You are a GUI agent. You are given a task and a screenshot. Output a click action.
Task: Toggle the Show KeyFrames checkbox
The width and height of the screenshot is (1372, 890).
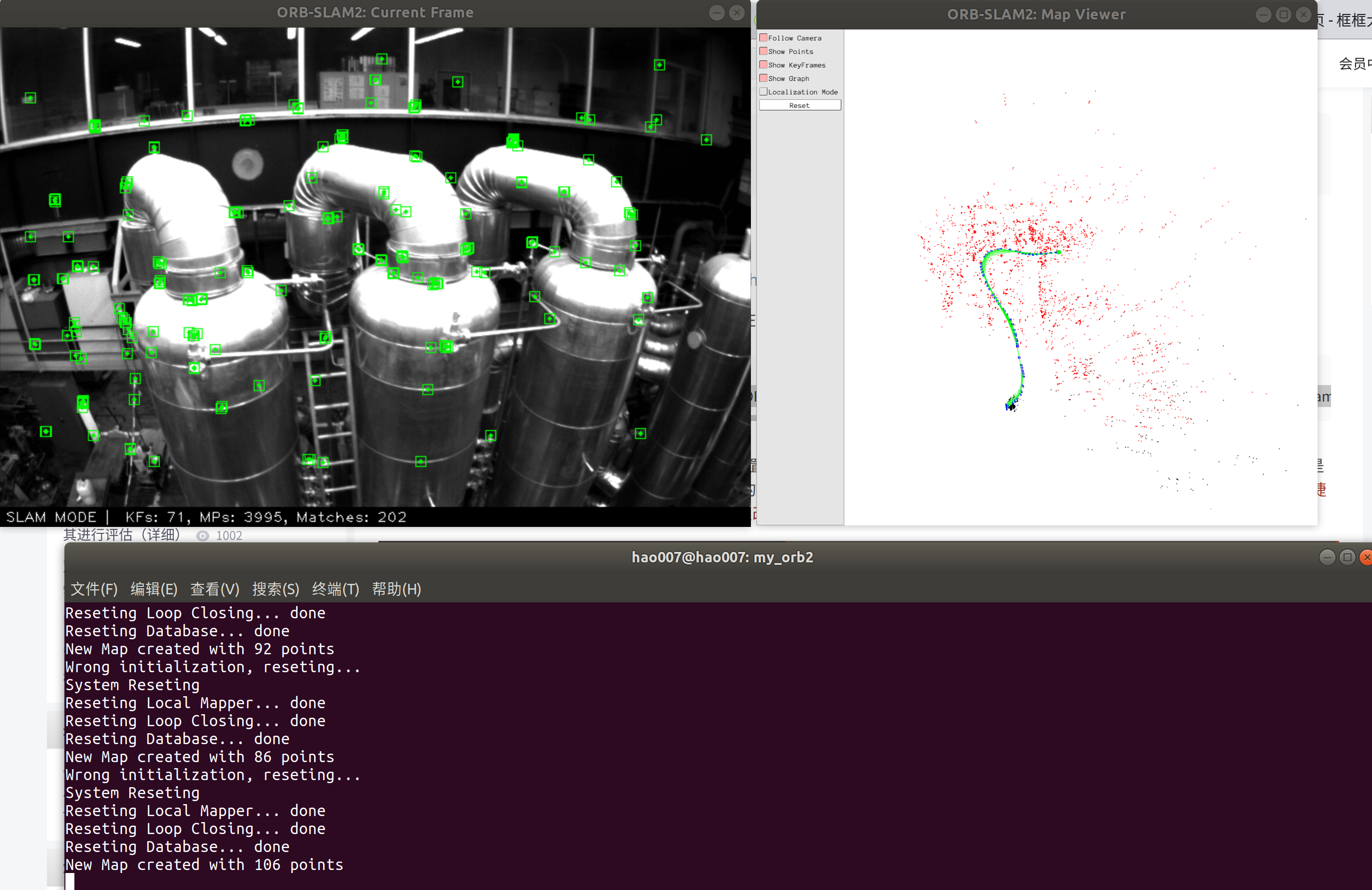(763, 64)
